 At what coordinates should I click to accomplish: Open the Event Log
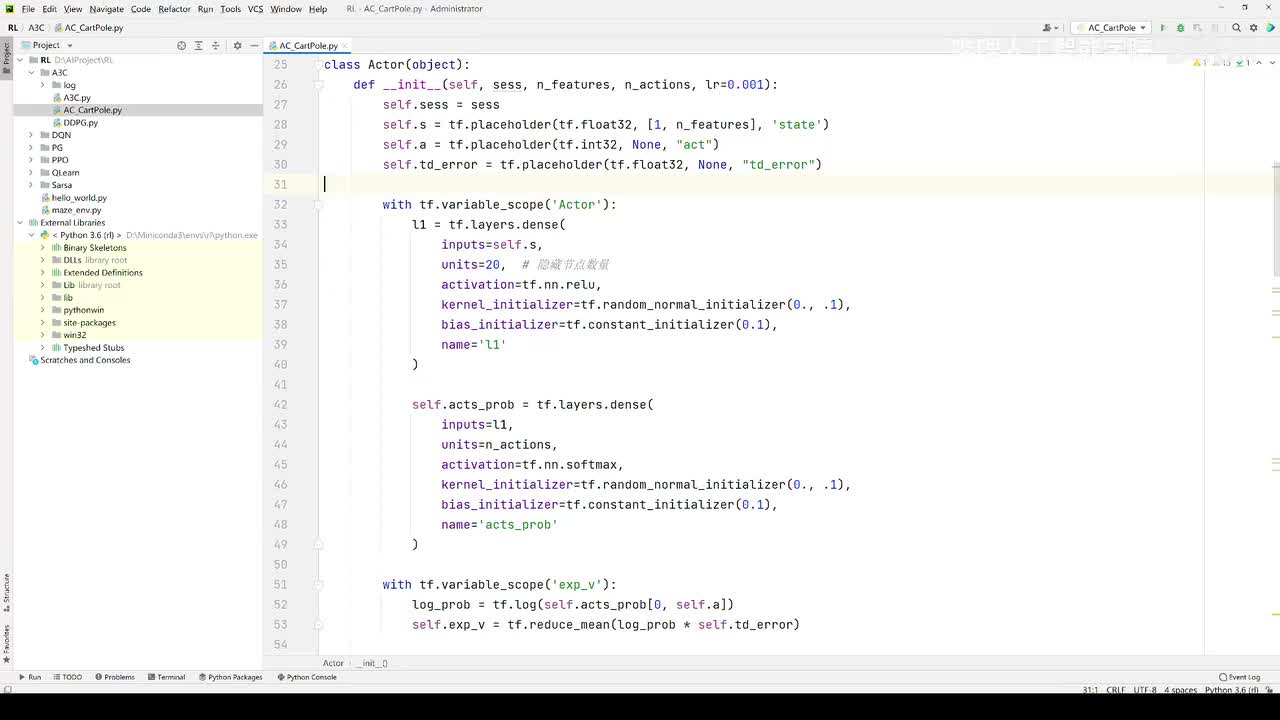1240,677
